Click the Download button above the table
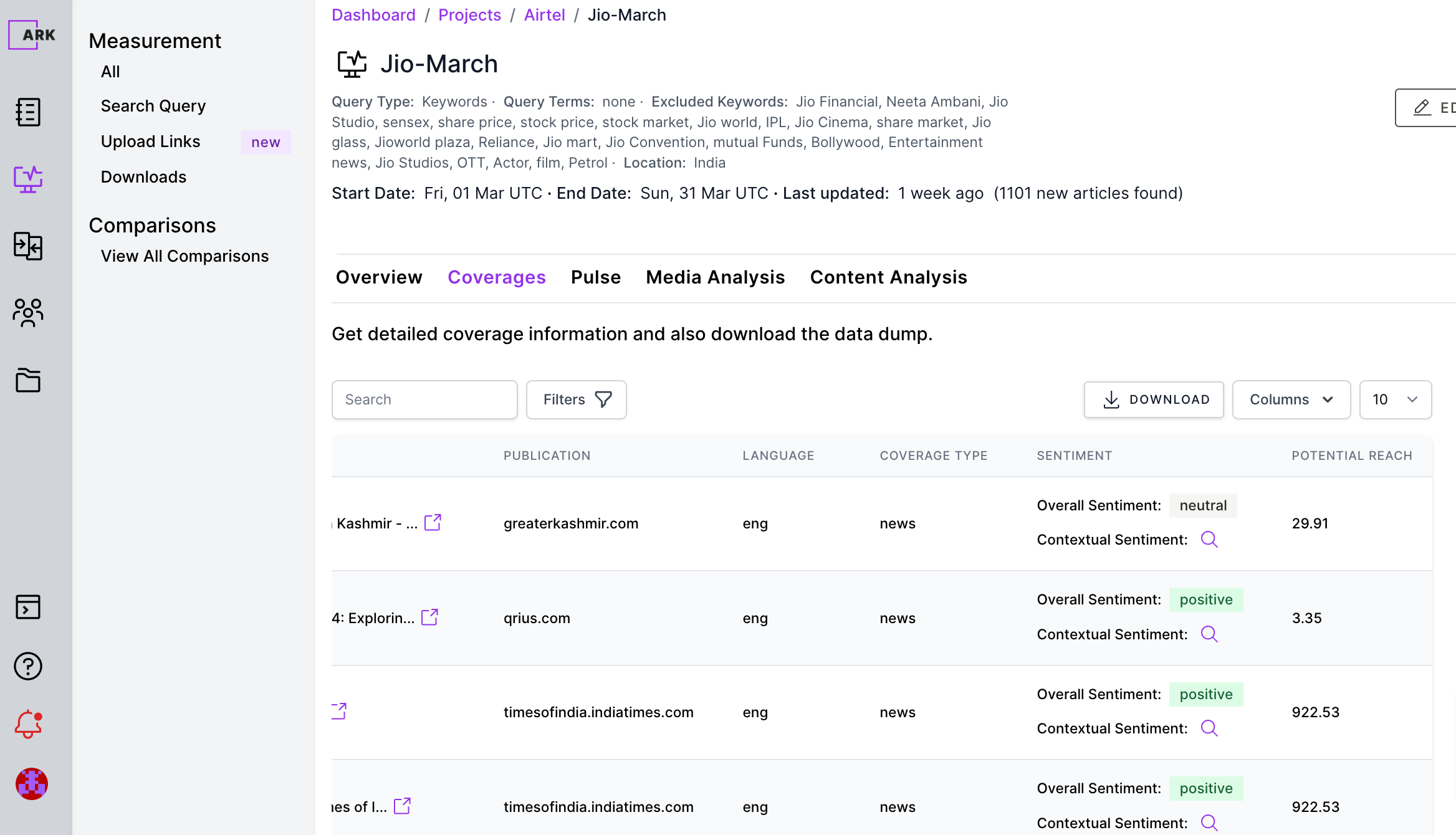Viewport: 1456px width, 835px height. click(x=1153, y=399)
